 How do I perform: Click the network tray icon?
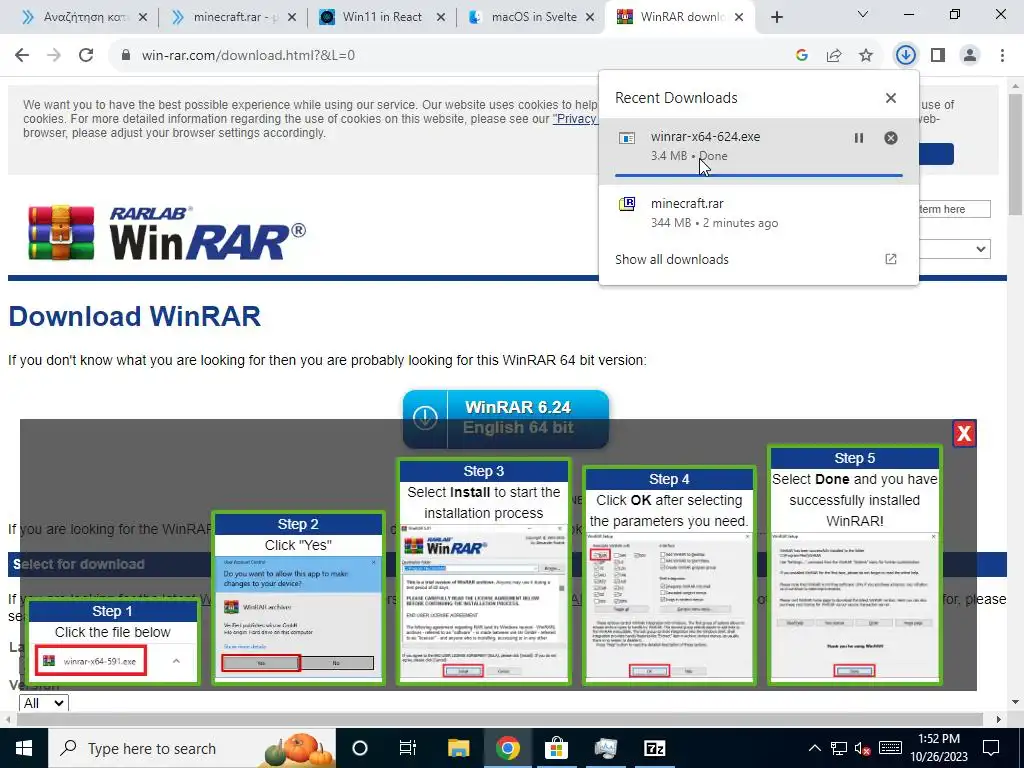click(x=839, y=749)
